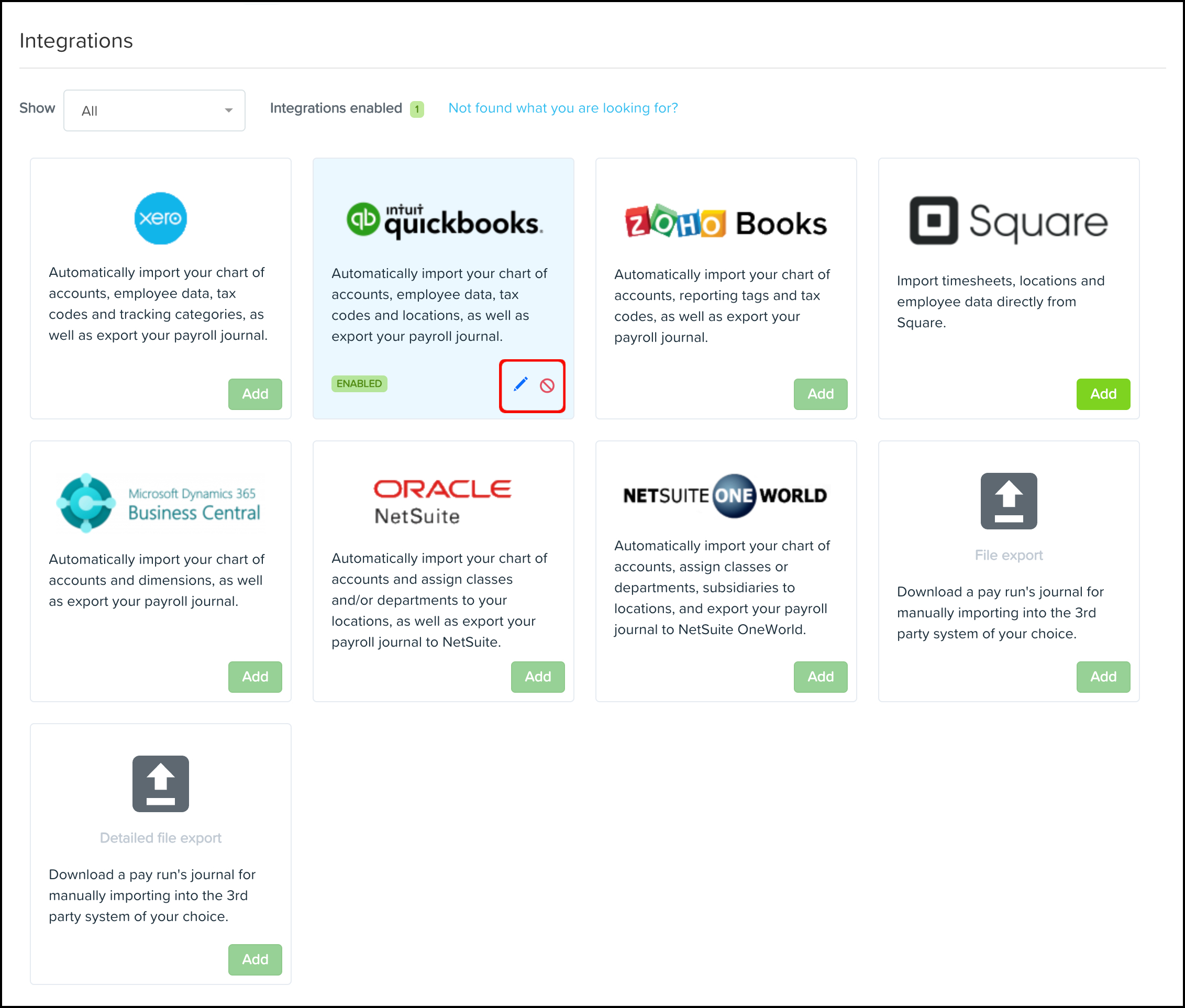Click the QuickBooks disable/remove icon

pyautogui.click(x=548, y=383)
